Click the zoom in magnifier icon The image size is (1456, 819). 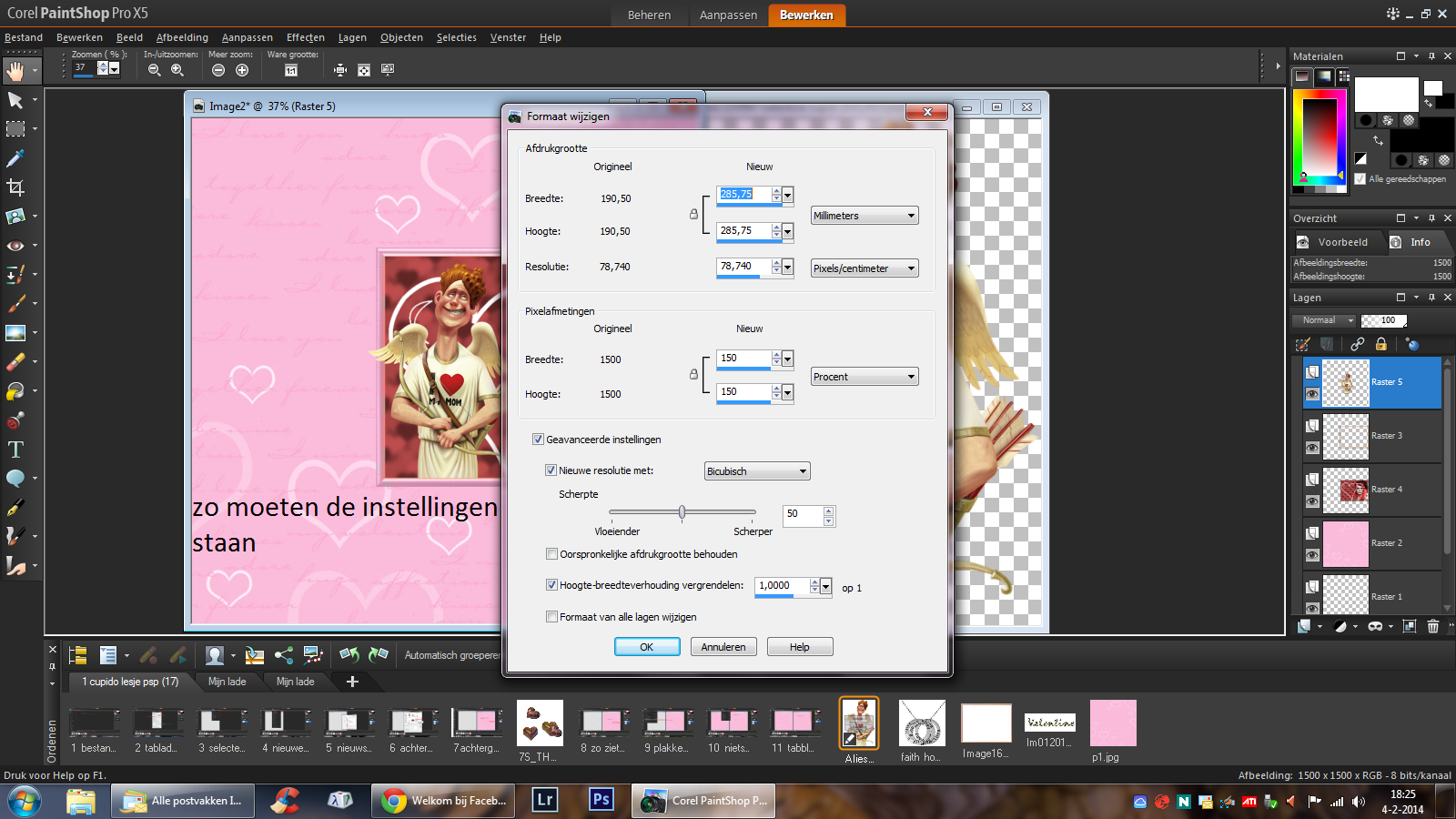[177, 70]
